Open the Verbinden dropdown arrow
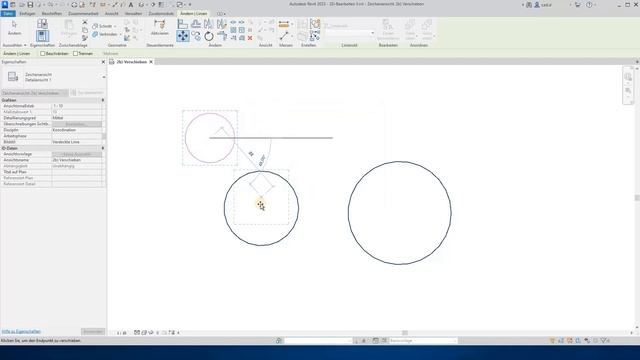The width and height of the screenshot is (640, 360). 120,34
